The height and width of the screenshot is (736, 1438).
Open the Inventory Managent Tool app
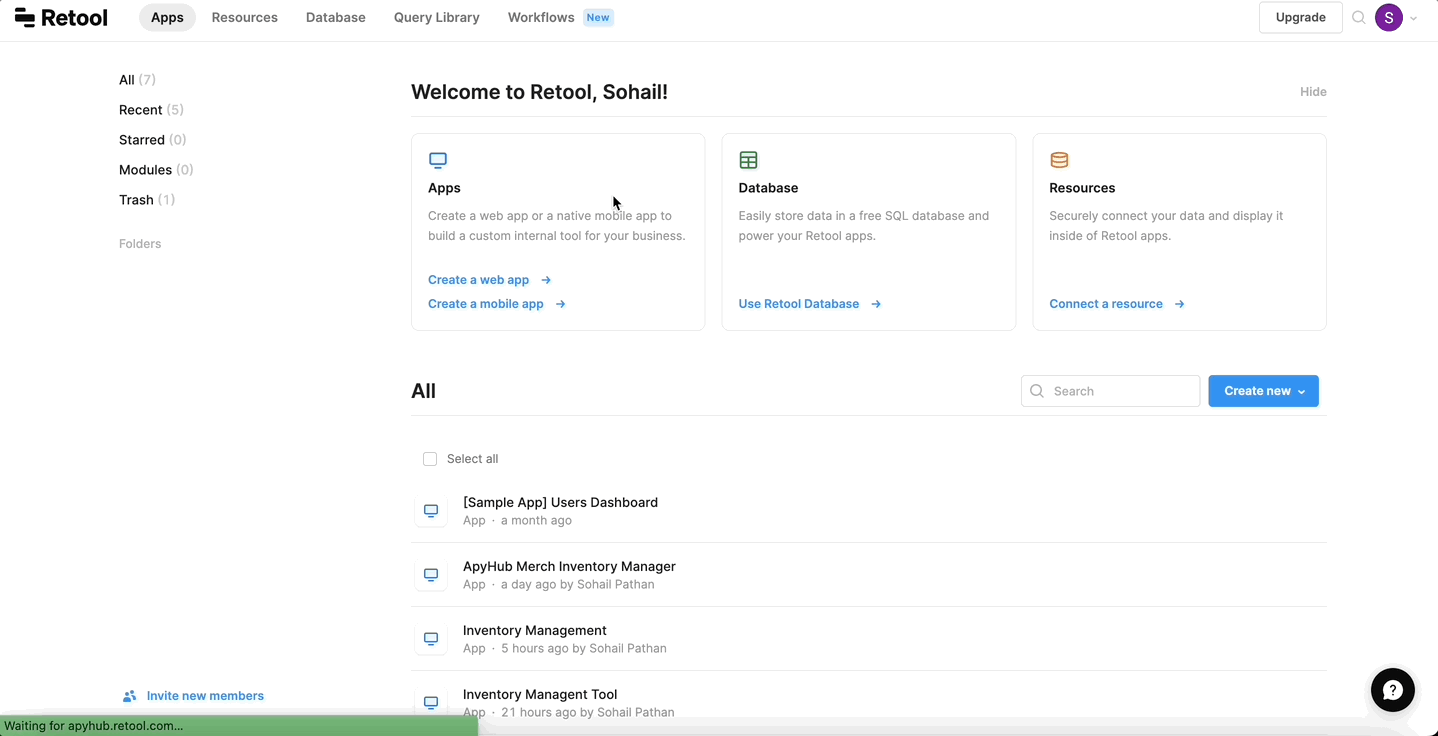coord(540,694)
